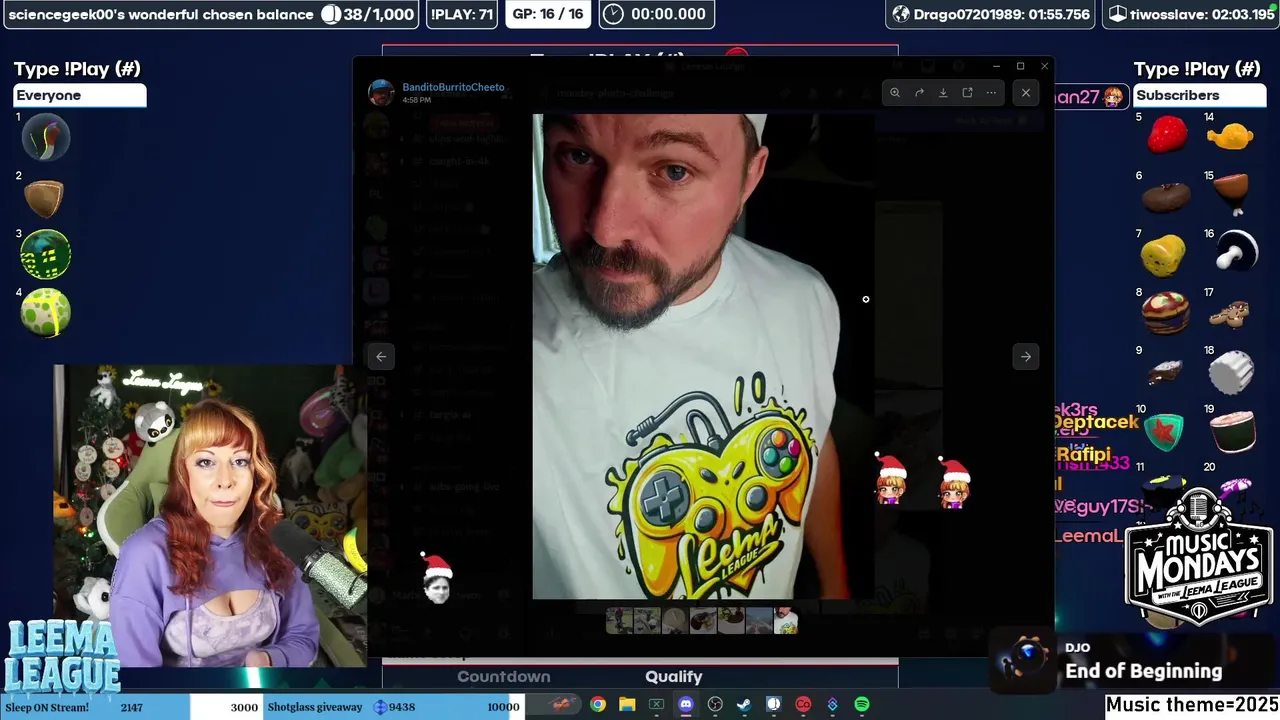Click BanditoBurritoCheeto's profile avatar
This screenshot has width=1280, height=720.
pyautogui.click(x=381, y=92)
